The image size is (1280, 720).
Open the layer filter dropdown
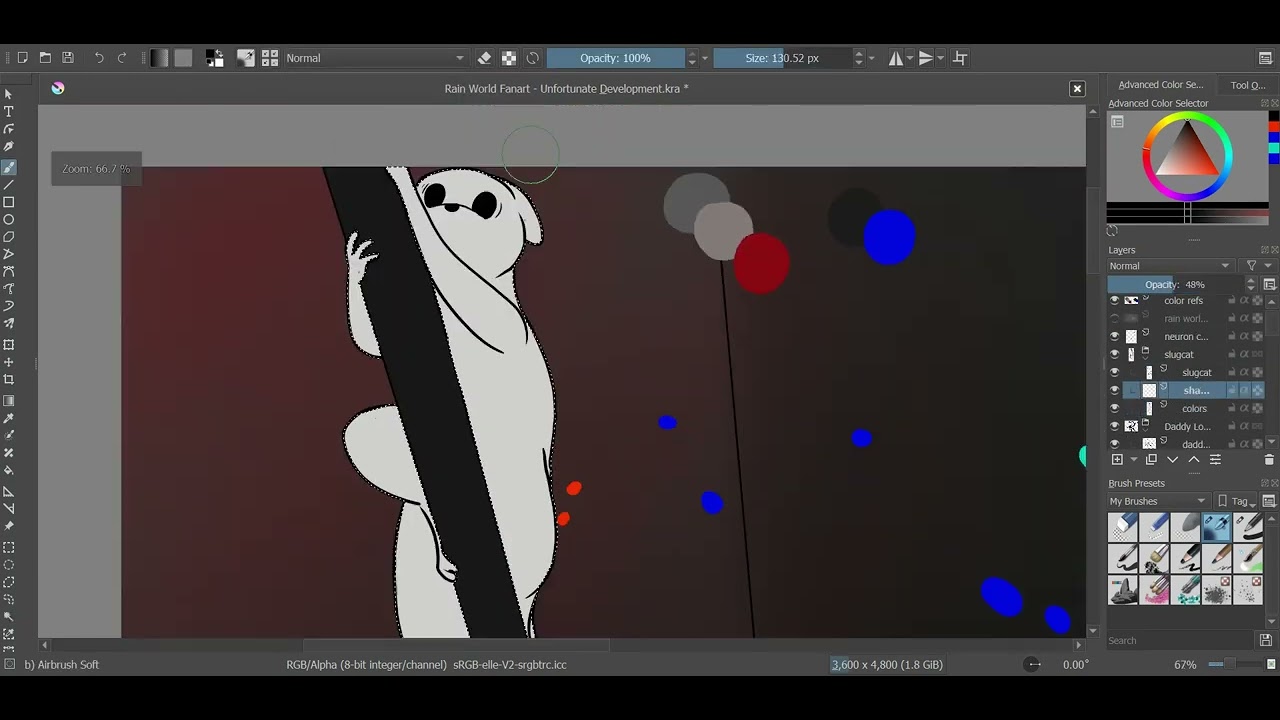1258,266
